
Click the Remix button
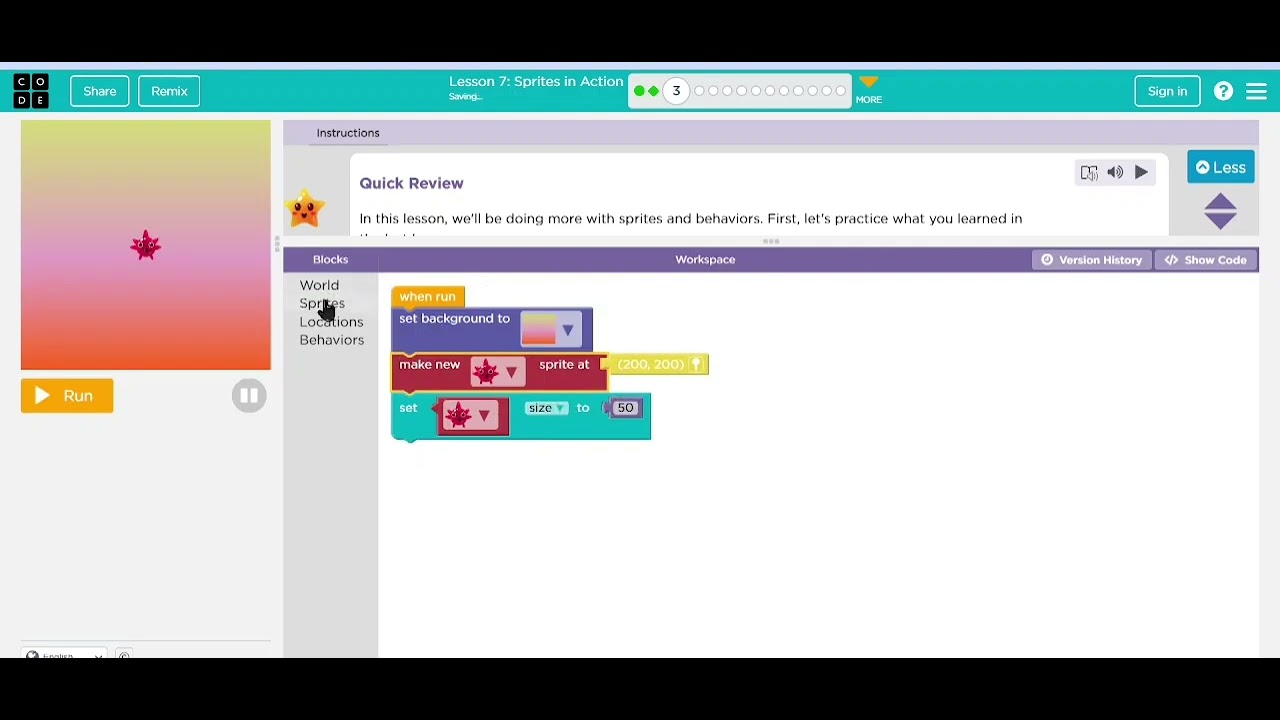click(x=169, y=91)
